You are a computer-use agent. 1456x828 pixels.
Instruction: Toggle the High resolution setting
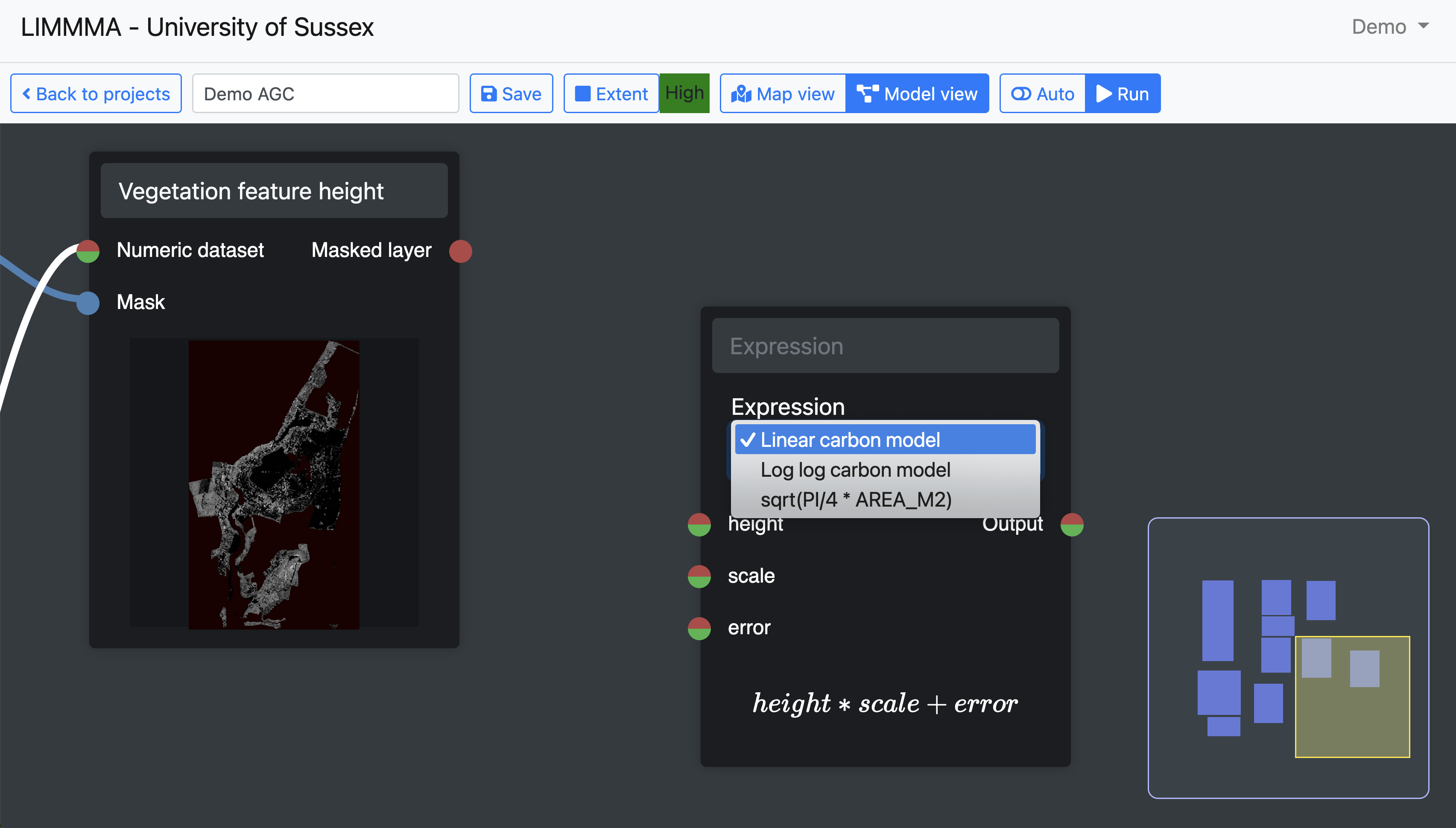(684, 94)
